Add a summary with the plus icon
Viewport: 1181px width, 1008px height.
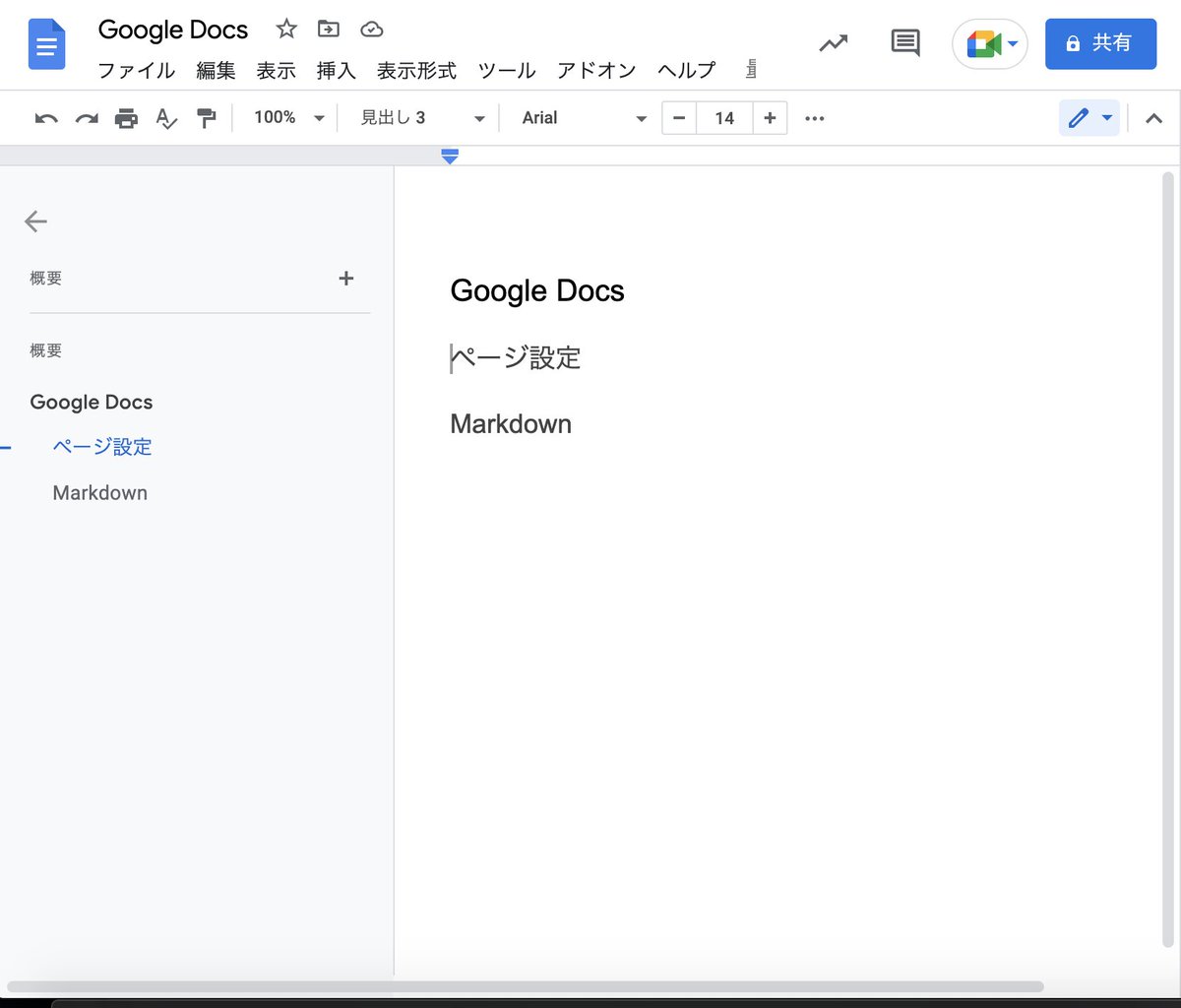click(x=346, y=279)
